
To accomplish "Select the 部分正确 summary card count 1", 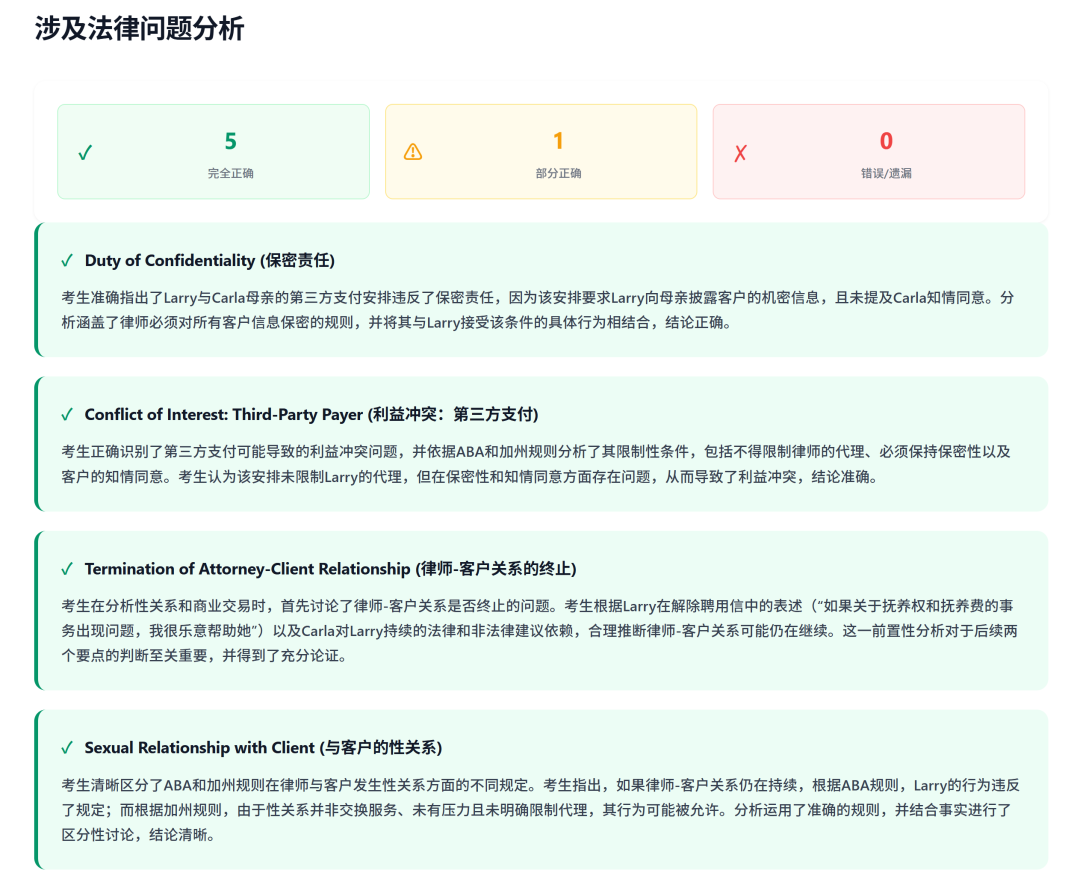I will coord(558,141).
